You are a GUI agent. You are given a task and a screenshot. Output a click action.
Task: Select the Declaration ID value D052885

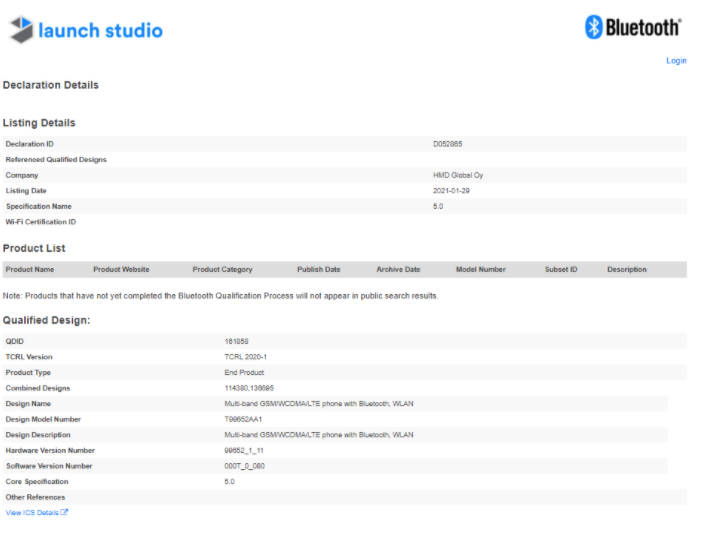(x=447, y=144)
